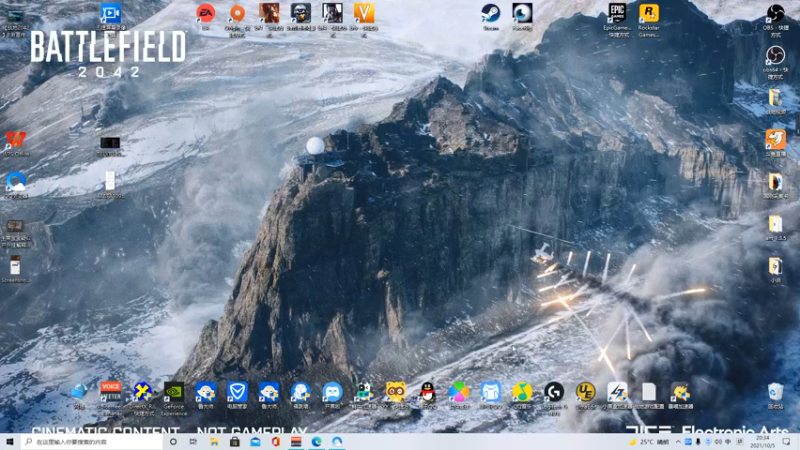Select the white blank file on bottom row
The height and width of the screenshot is (450, 800).
648,392
